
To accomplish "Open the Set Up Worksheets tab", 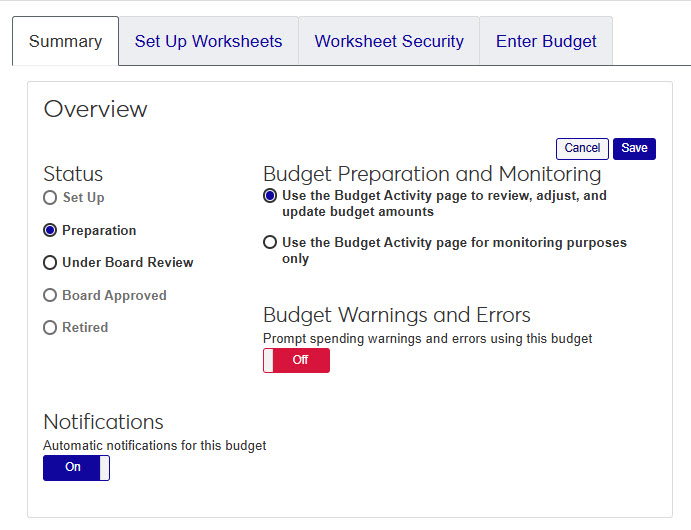I will click(x=208, y=41).
